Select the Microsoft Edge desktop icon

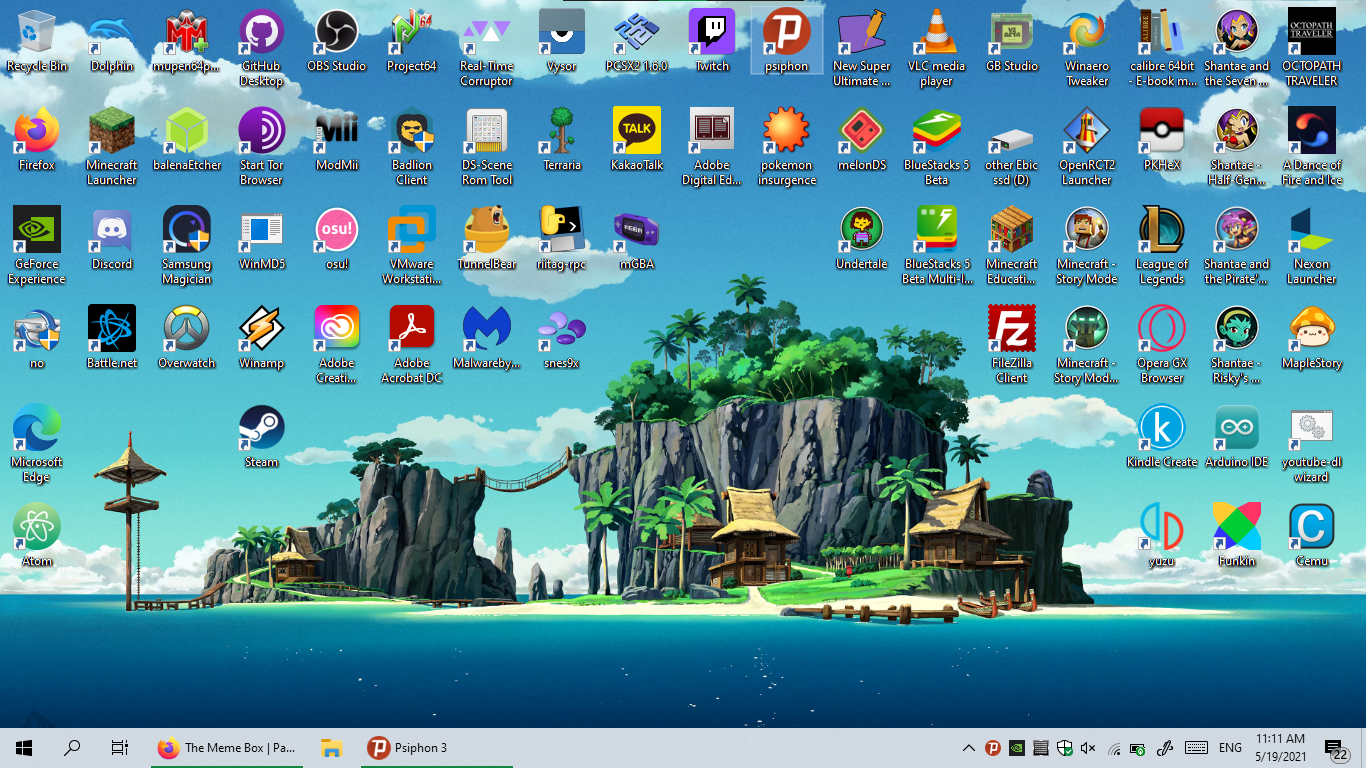(37, 444)
